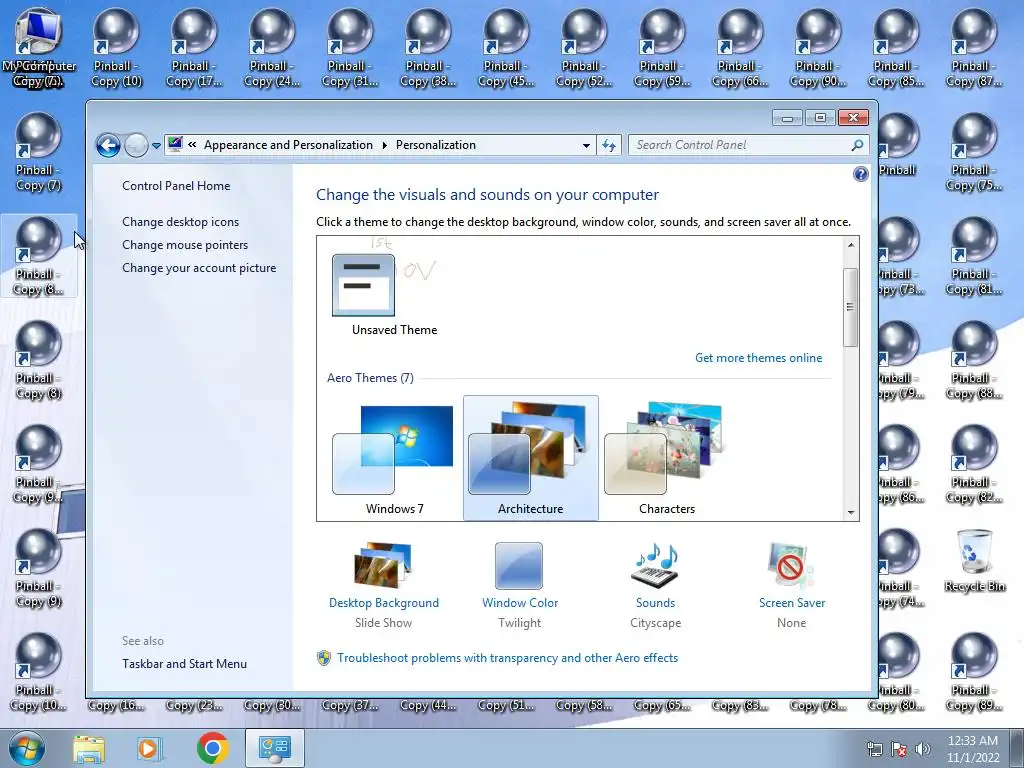The width and height of the screenshot is (1024, 768).
Task: Select Pinball - Copy (8) shortcut
Action: click(39, 359)
